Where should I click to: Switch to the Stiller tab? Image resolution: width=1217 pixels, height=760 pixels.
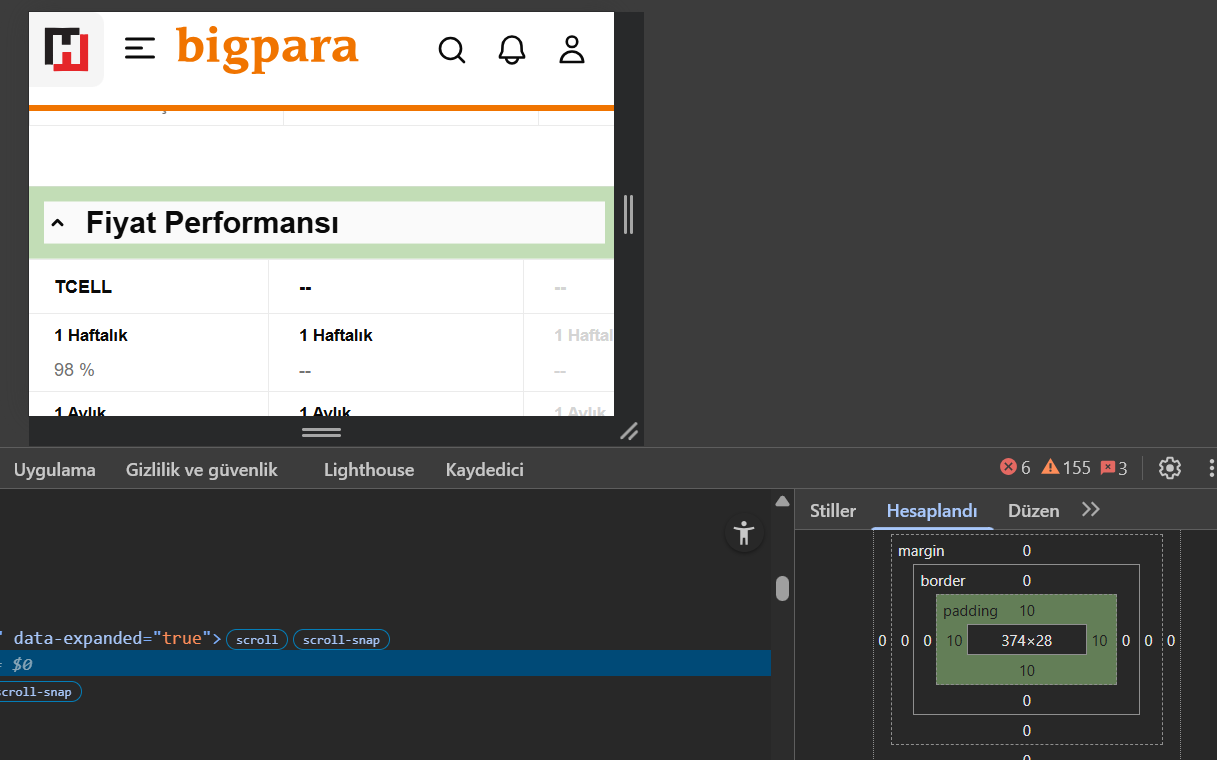pos(833,511)
